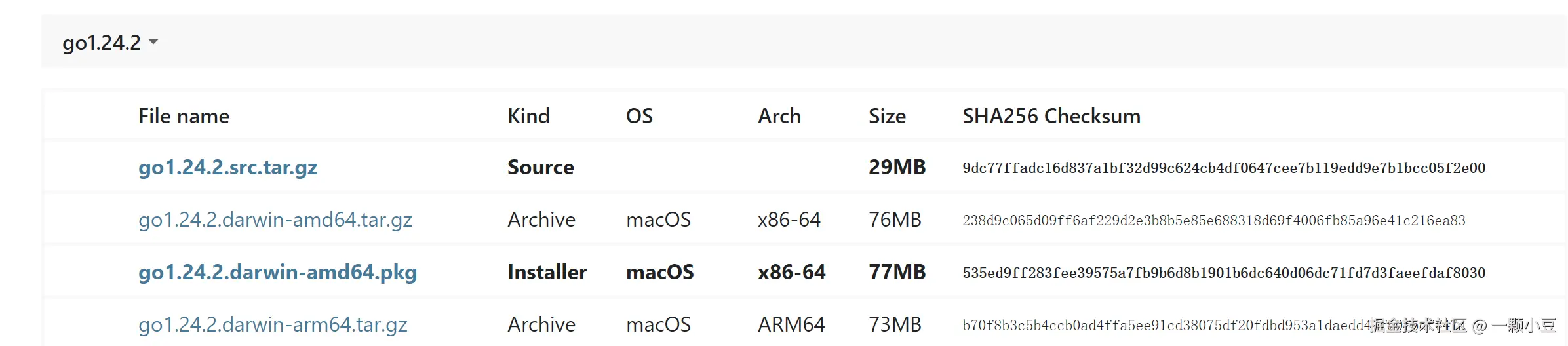1568x346 pixels.
Task: Click the Installer kind cell
Action: click(547, 273)
